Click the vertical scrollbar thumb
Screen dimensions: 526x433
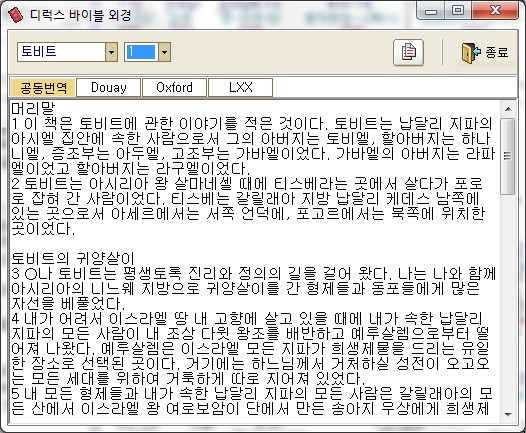tap(508, 156)
